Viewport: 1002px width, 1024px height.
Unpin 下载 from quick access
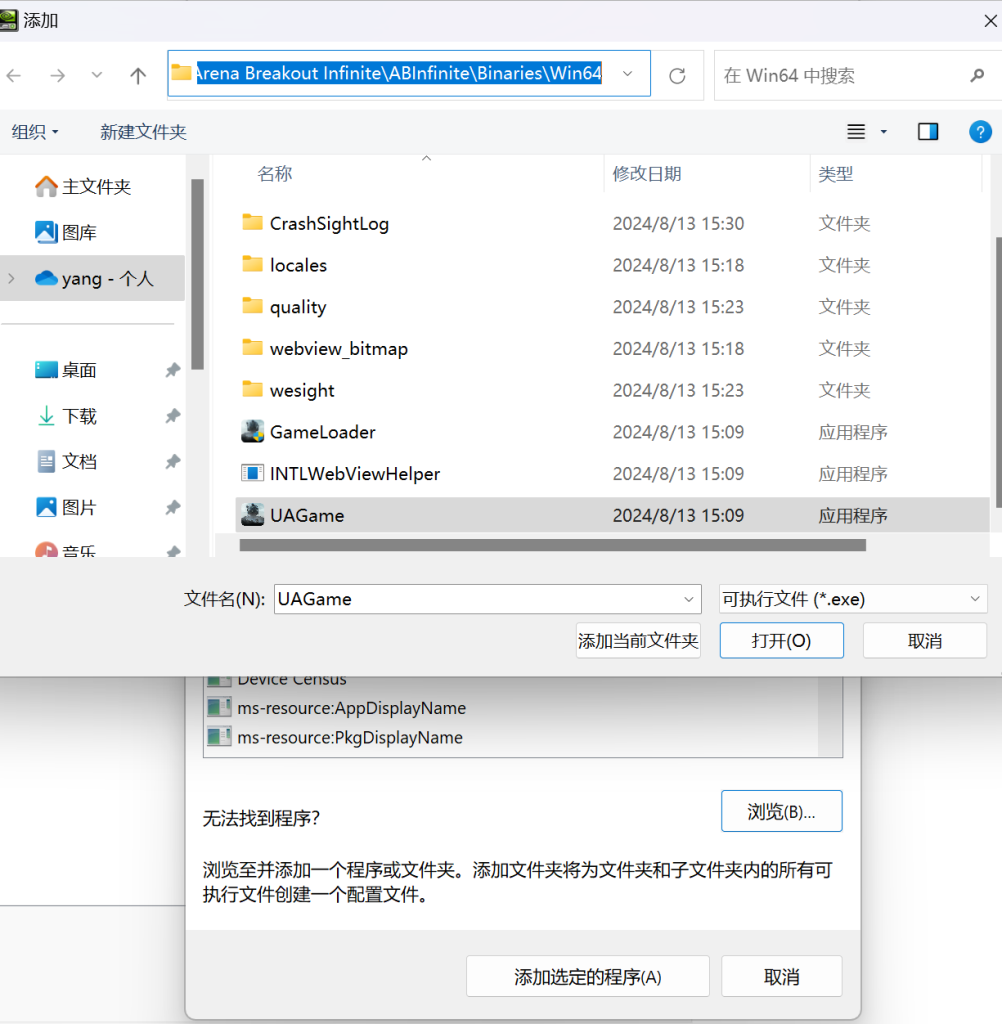pyautogui.click(x=172, y=416)
